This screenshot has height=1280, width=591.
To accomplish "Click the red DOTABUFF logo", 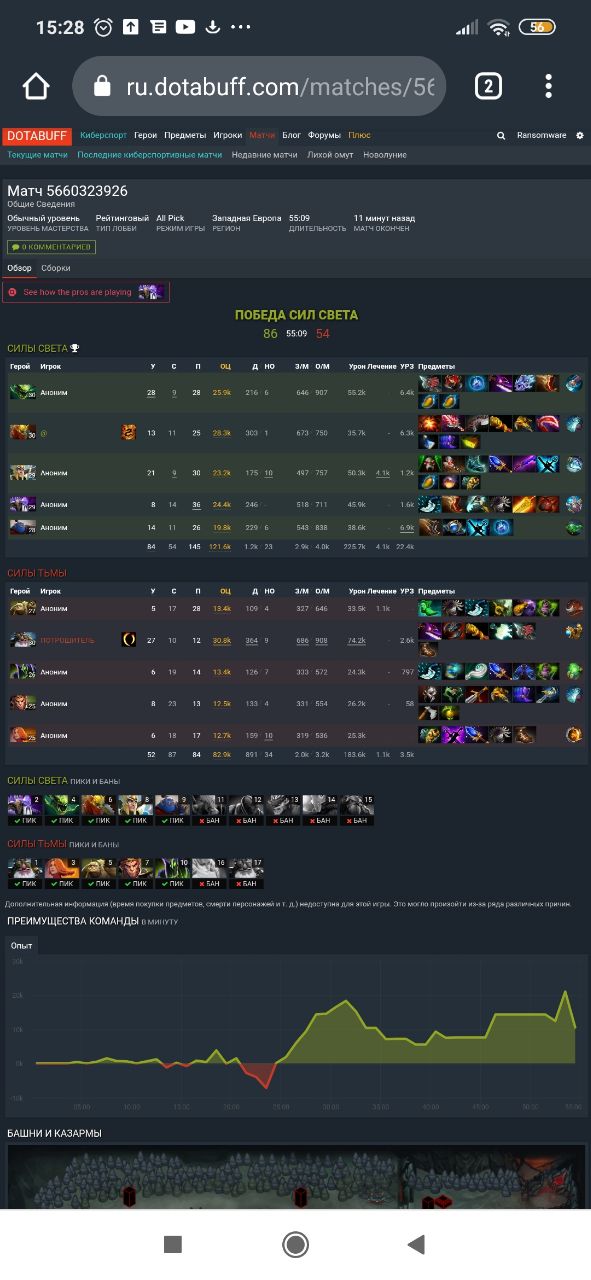I will tap(36, 135).
